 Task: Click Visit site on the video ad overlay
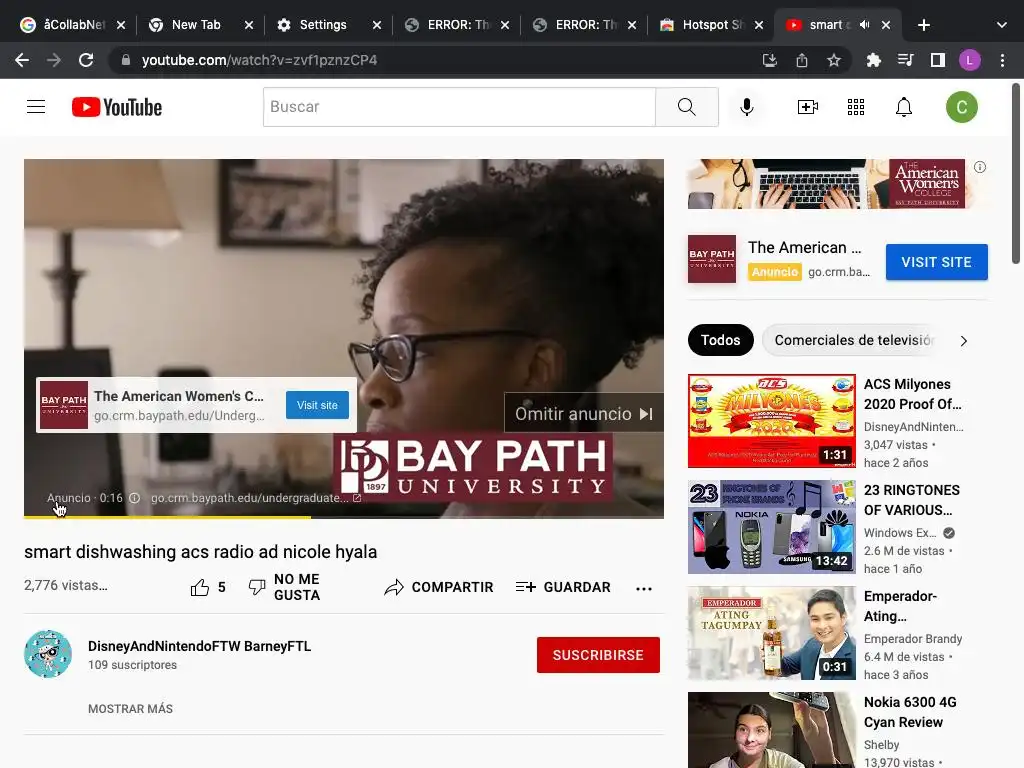click(317, 405)
